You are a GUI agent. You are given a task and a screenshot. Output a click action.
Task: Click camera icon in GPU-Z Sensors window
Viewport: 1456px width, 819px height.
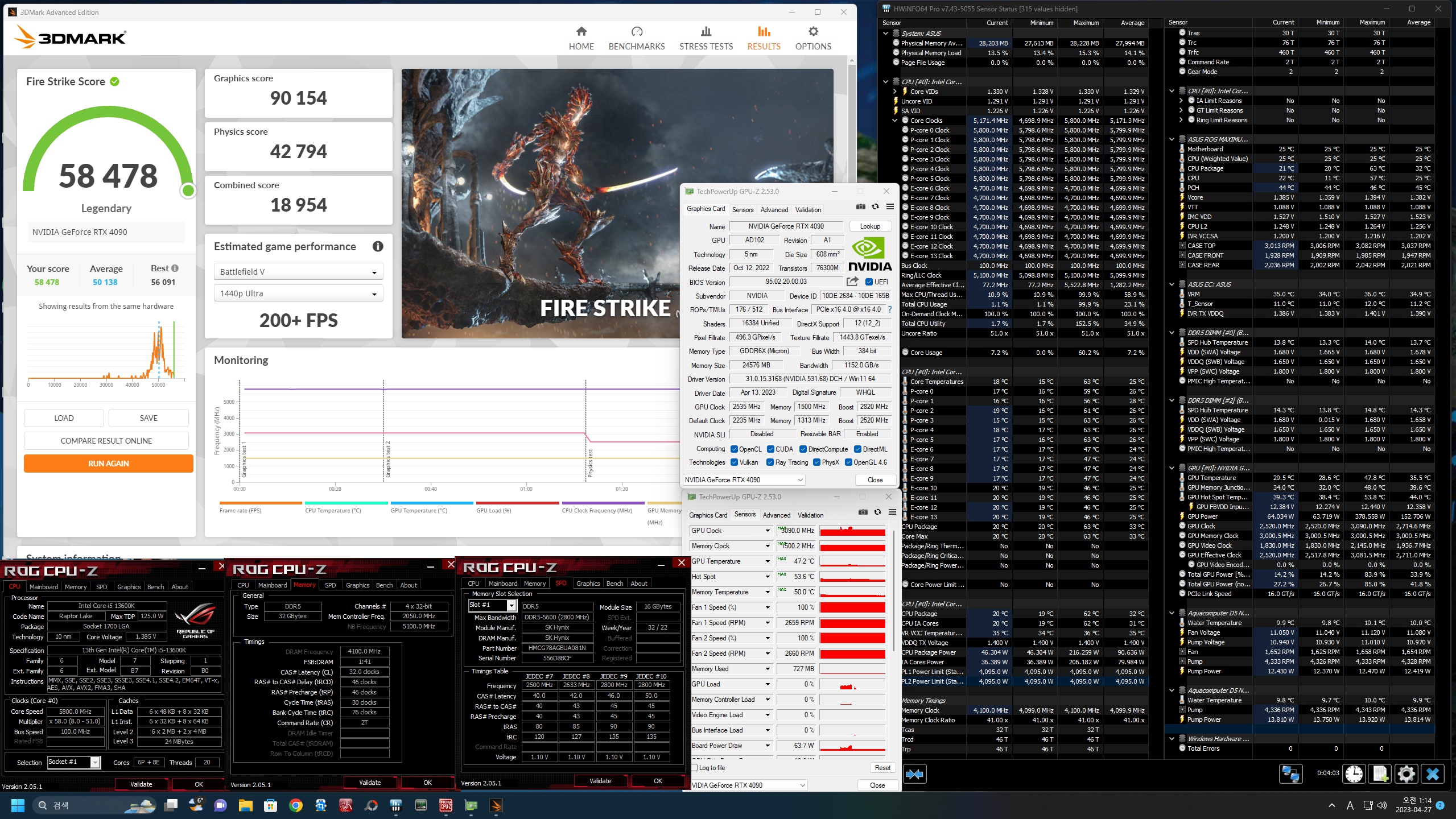click(863, 512)
